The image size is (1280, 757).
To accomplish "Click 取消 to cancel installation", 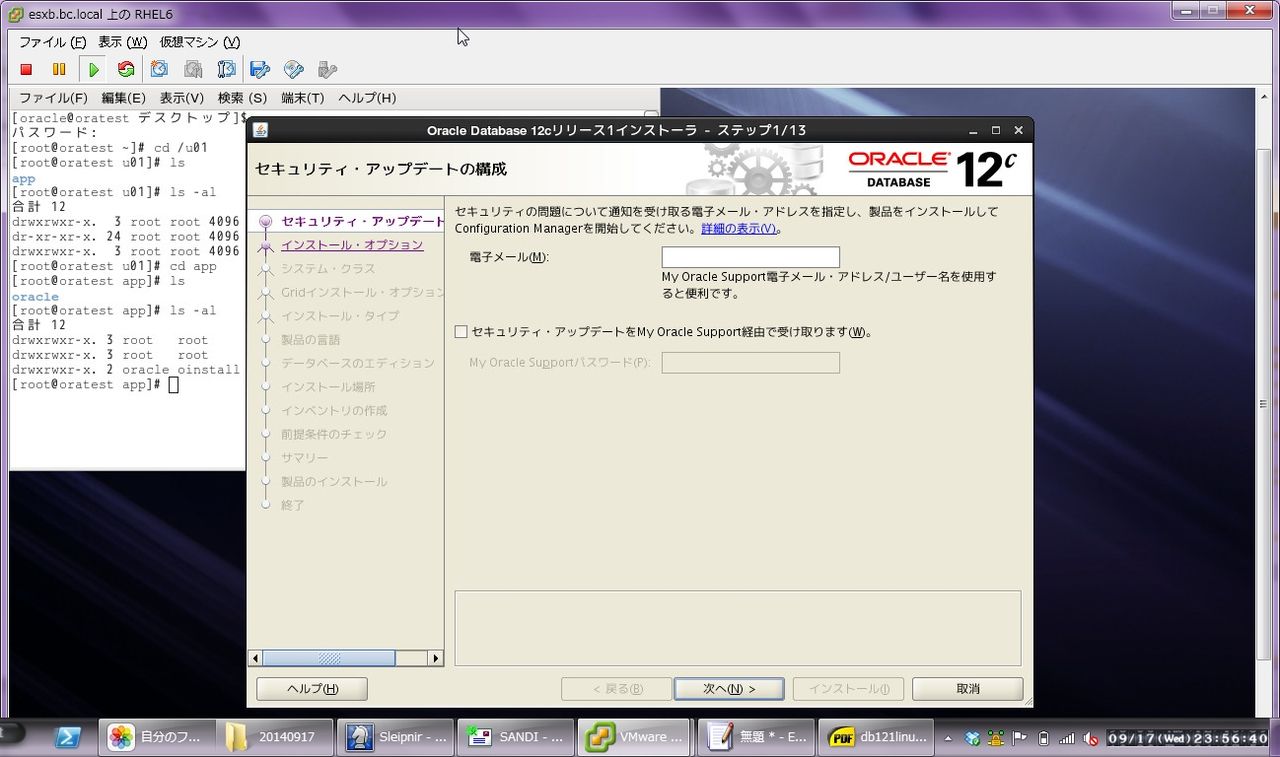I will pyautogui.click(x=968, y=689).
